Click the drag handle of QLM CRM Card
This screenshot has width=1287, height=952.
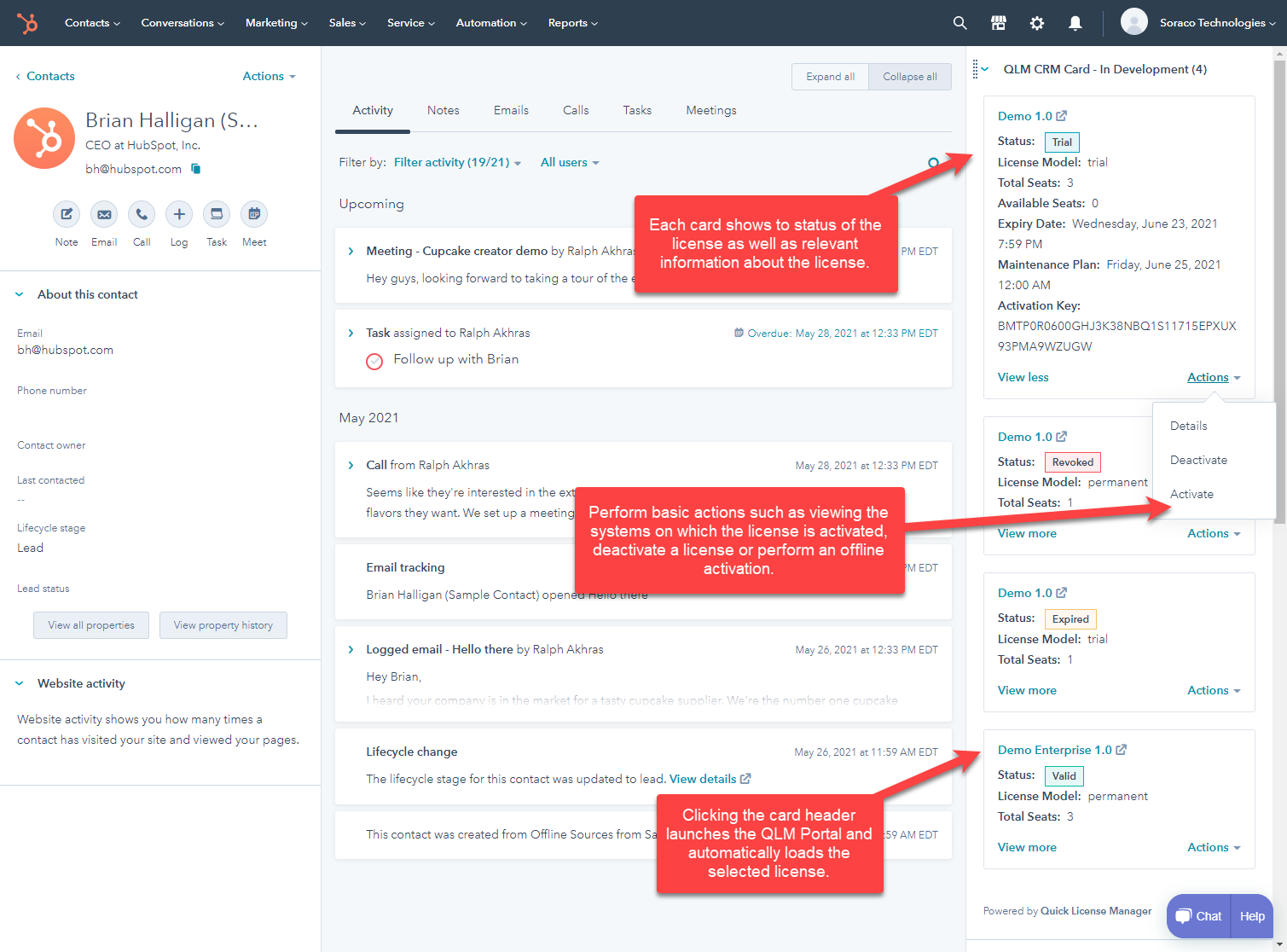pyautogui.click(x=975, y=69)
